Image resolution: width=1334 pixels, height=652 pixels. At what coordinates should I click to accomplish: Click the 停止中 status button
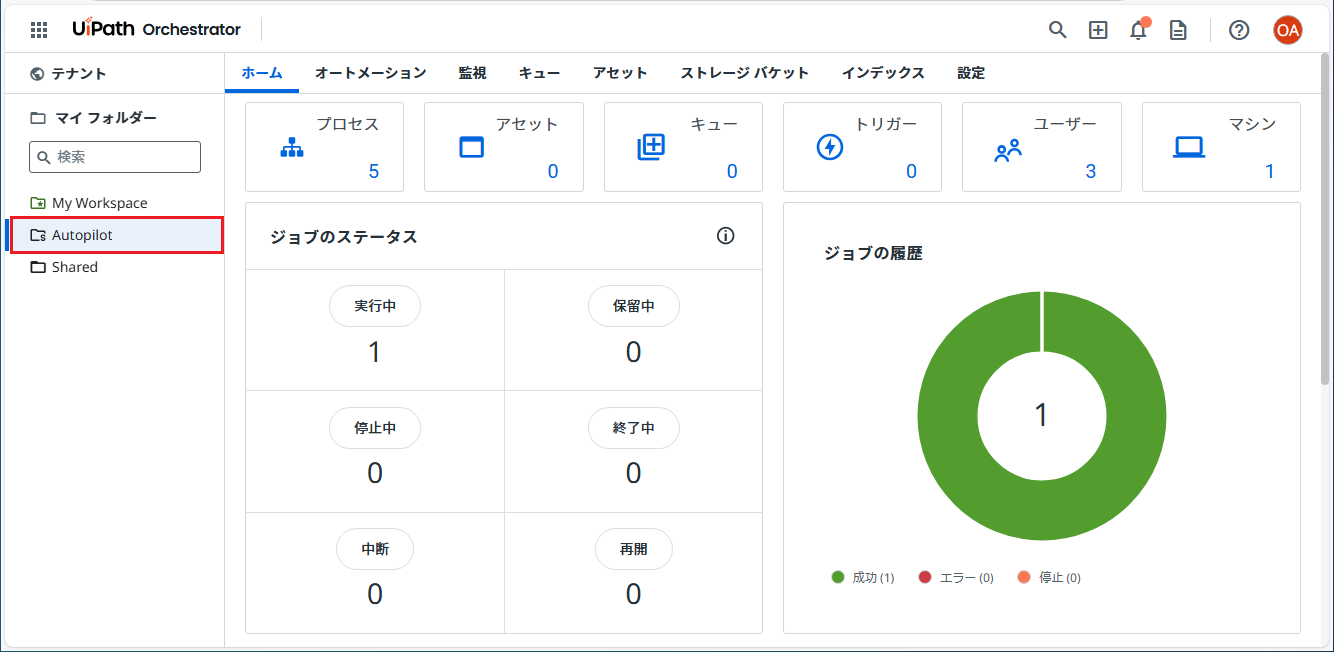click(375, 428)
